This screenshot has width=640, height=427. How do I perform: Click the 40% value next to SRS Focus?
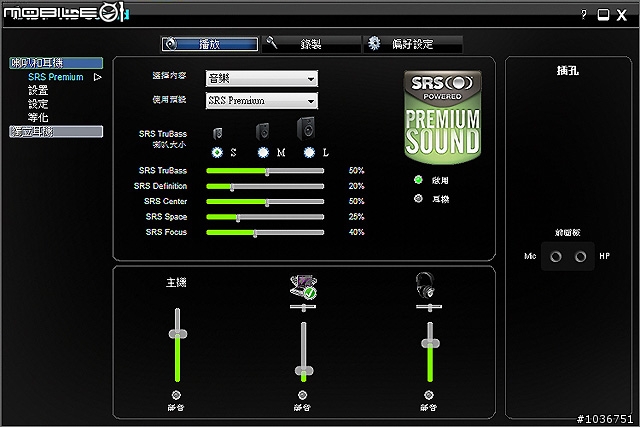(x=356, y=232)
